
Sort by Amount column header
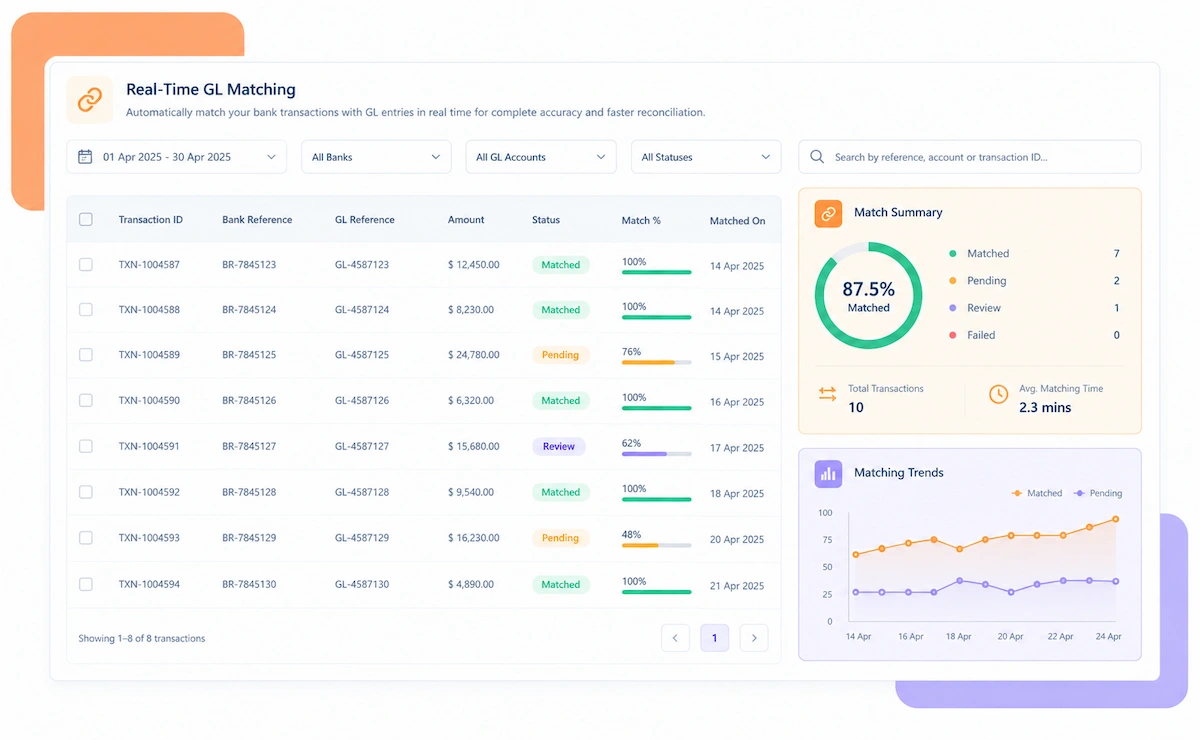(466, 220)
